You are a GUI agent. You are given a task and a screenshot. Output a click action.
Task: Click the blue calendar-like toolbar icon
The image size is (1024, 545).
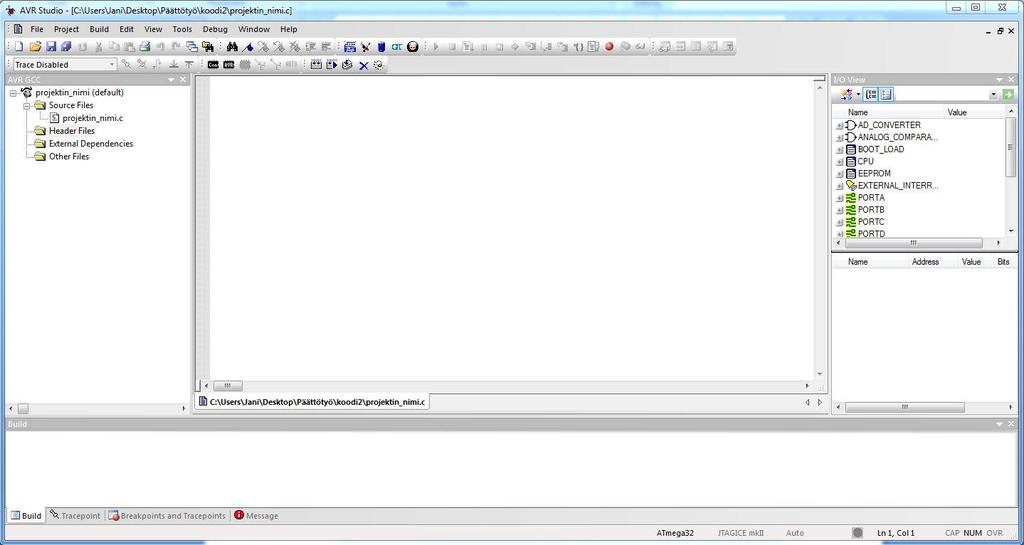point(350,46)
